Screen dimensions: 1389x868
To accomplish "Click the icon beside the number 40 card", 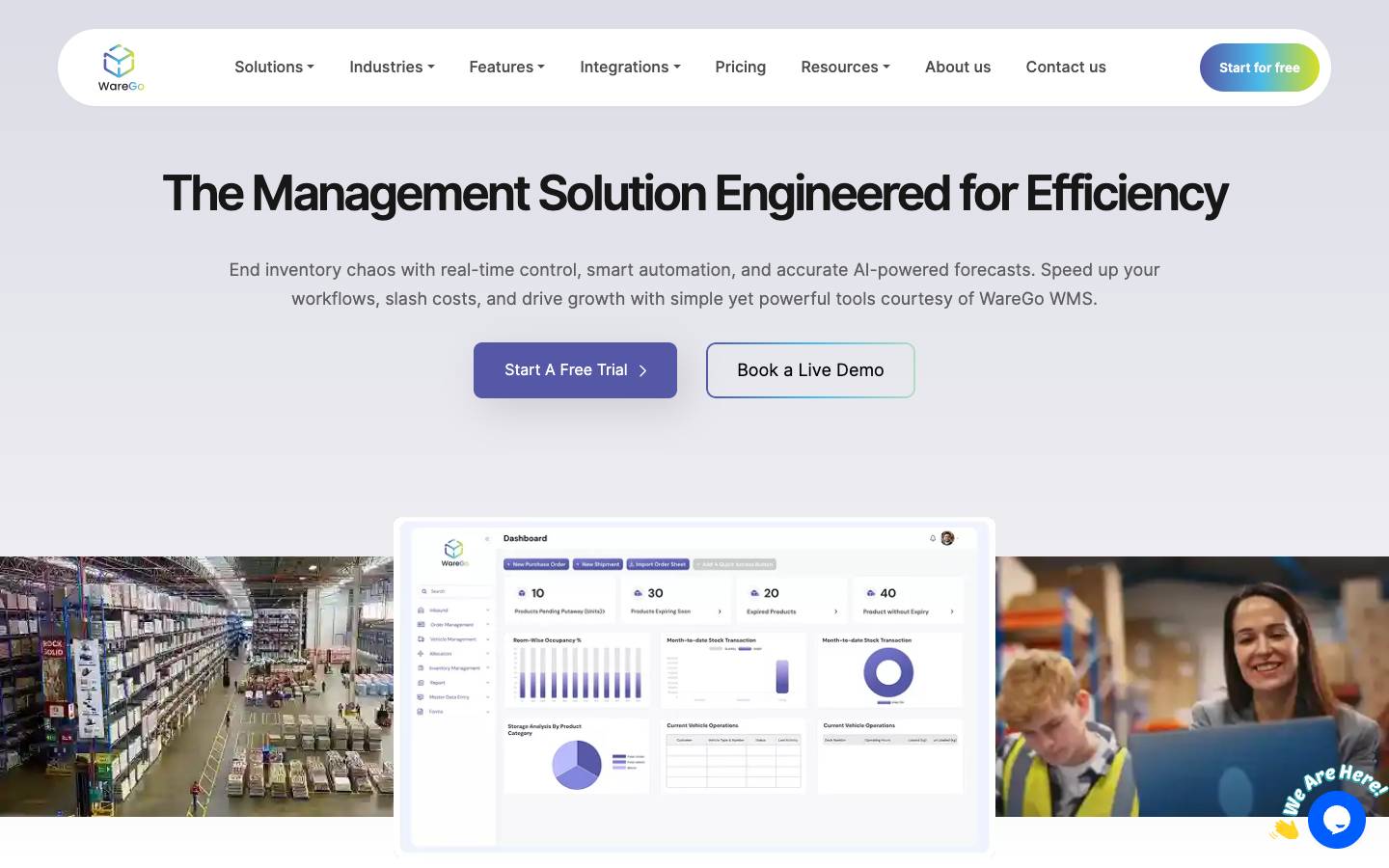I will click(x=870, y=593).
